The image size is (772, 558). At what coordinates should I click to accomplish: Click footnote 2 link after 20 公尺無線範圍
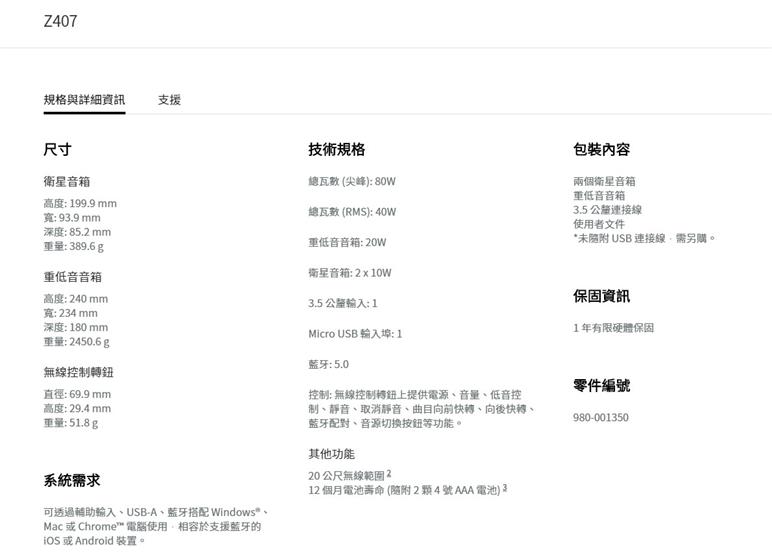(x=389, y=474)
